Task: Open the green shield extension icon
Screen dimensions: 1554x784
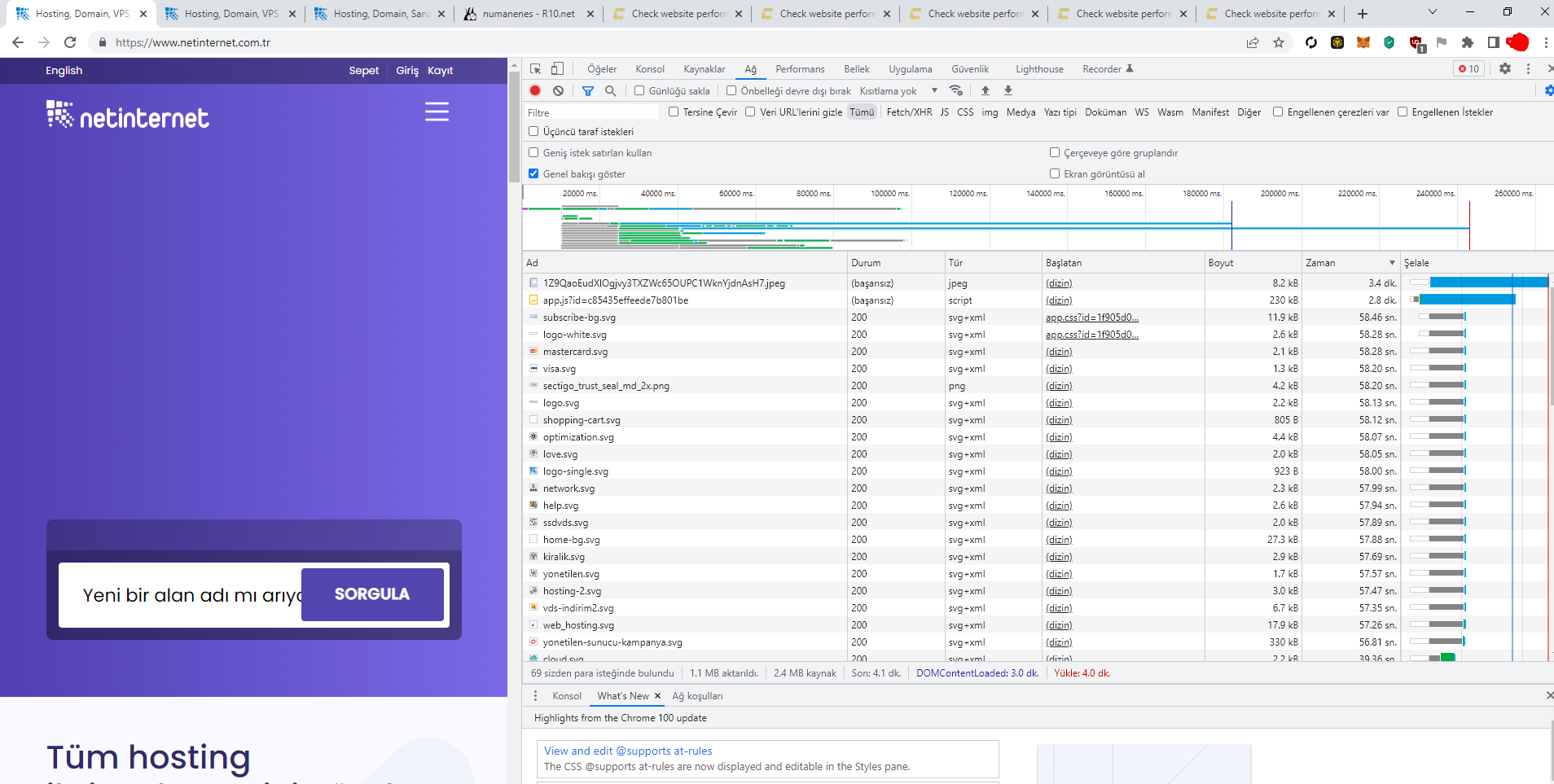Action: click(x=1389, y=42)
